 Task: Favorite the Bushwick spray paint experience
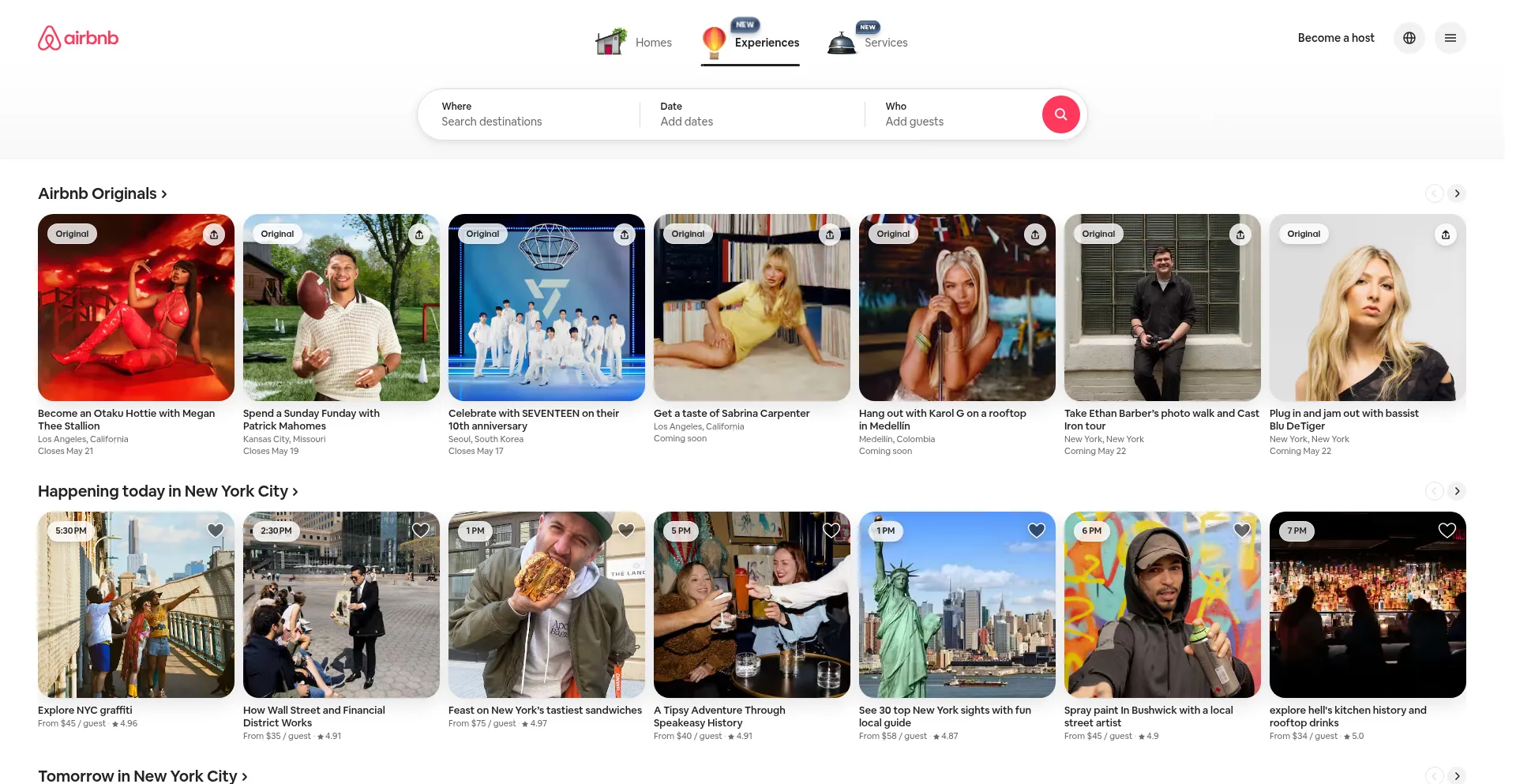(1242, 531)
